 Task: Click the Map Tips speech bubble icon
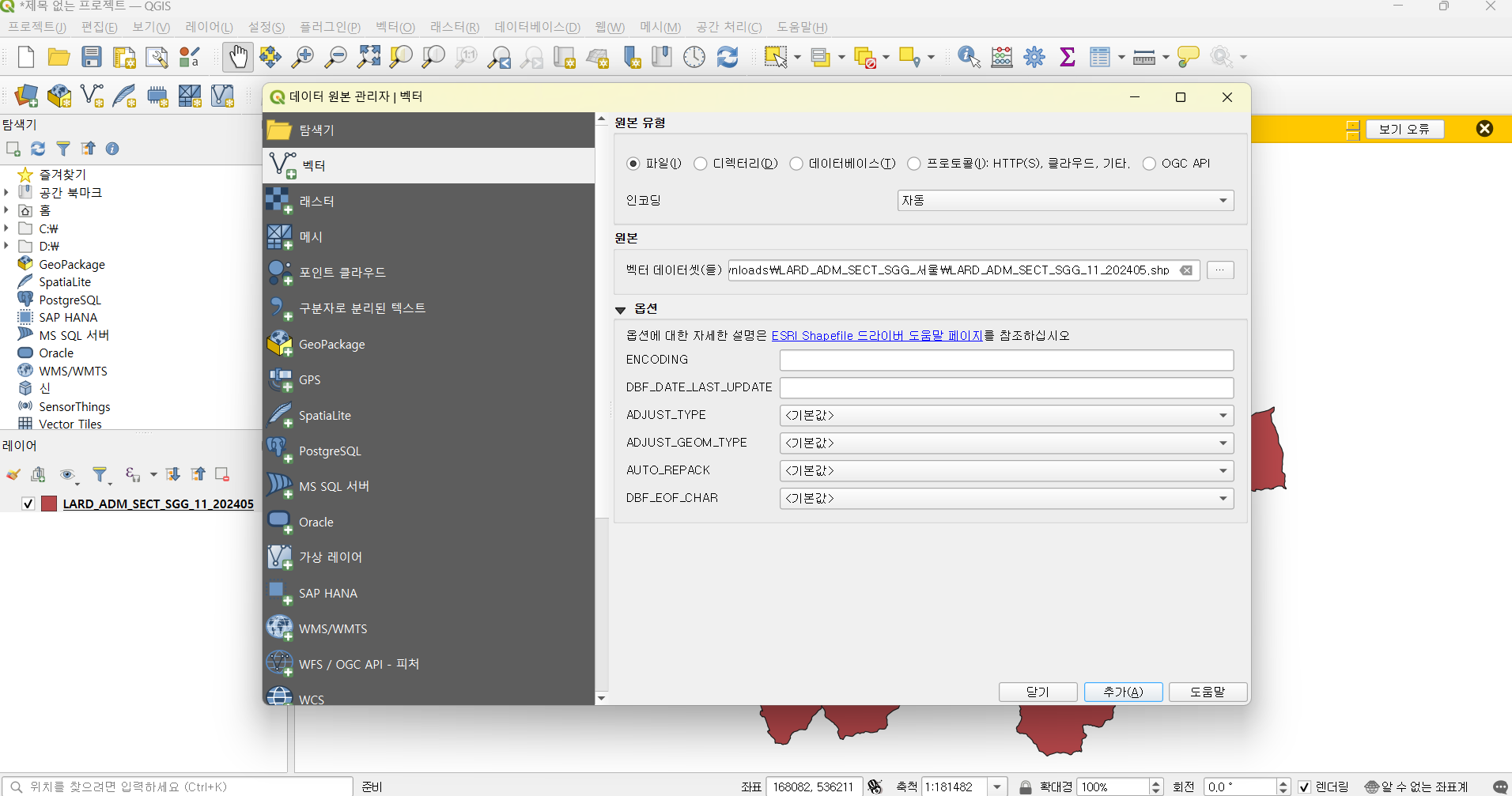[x=1188, y=57]
